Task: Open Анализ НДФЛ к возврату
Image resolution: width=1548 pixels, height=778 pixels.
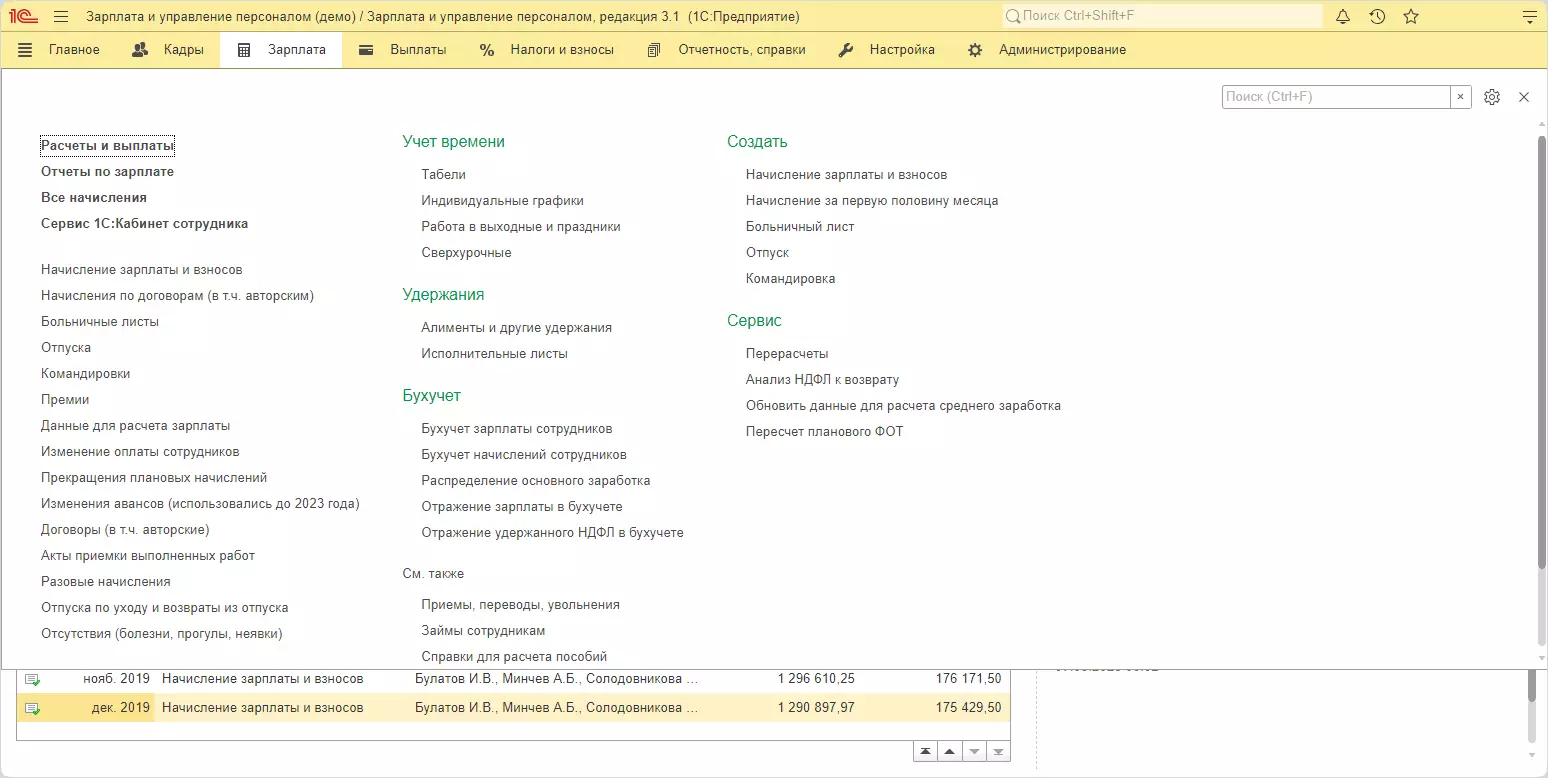Action: tap(822, 380)
